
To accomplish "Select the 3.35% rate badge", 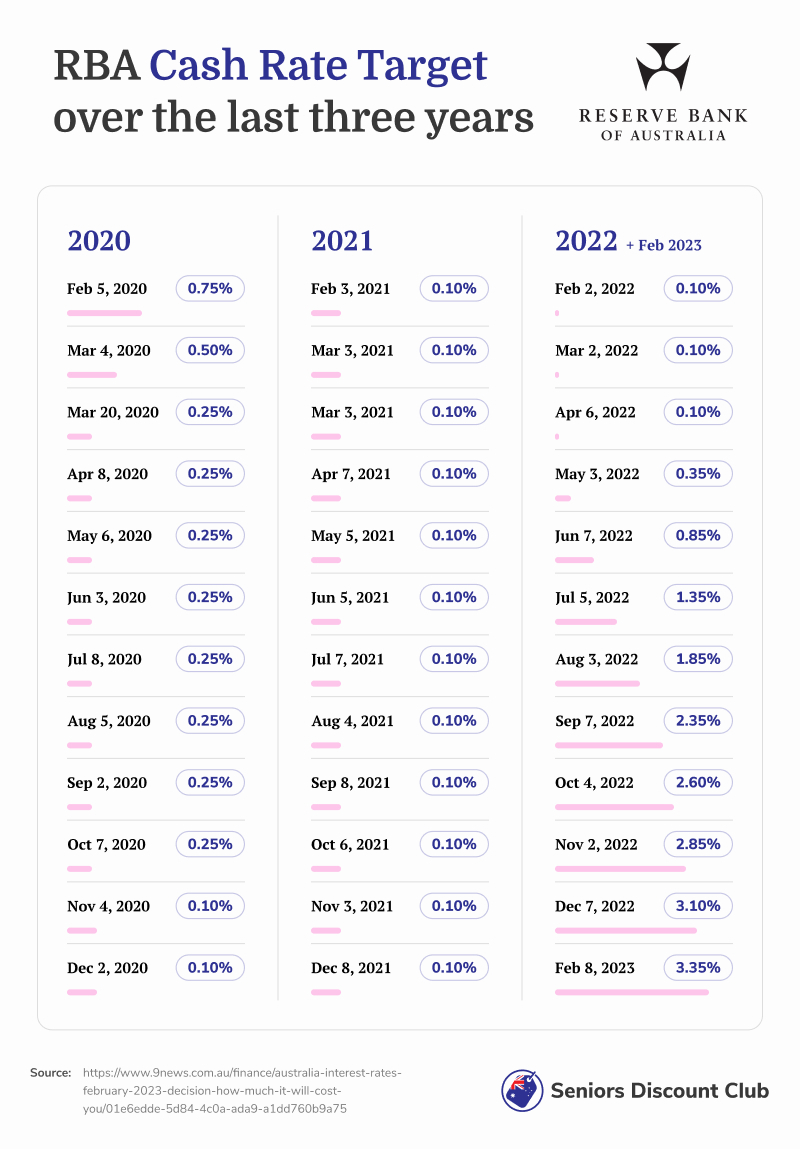I will pos(698,968).
